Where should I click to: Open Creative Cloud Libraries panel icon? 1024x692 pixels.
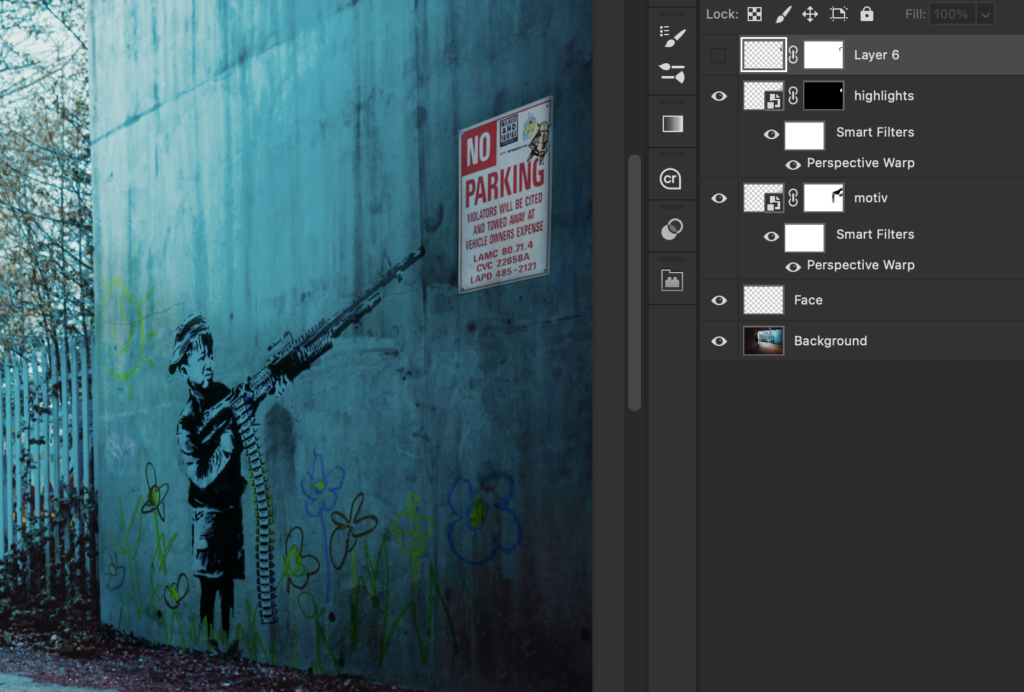point(671,178)
